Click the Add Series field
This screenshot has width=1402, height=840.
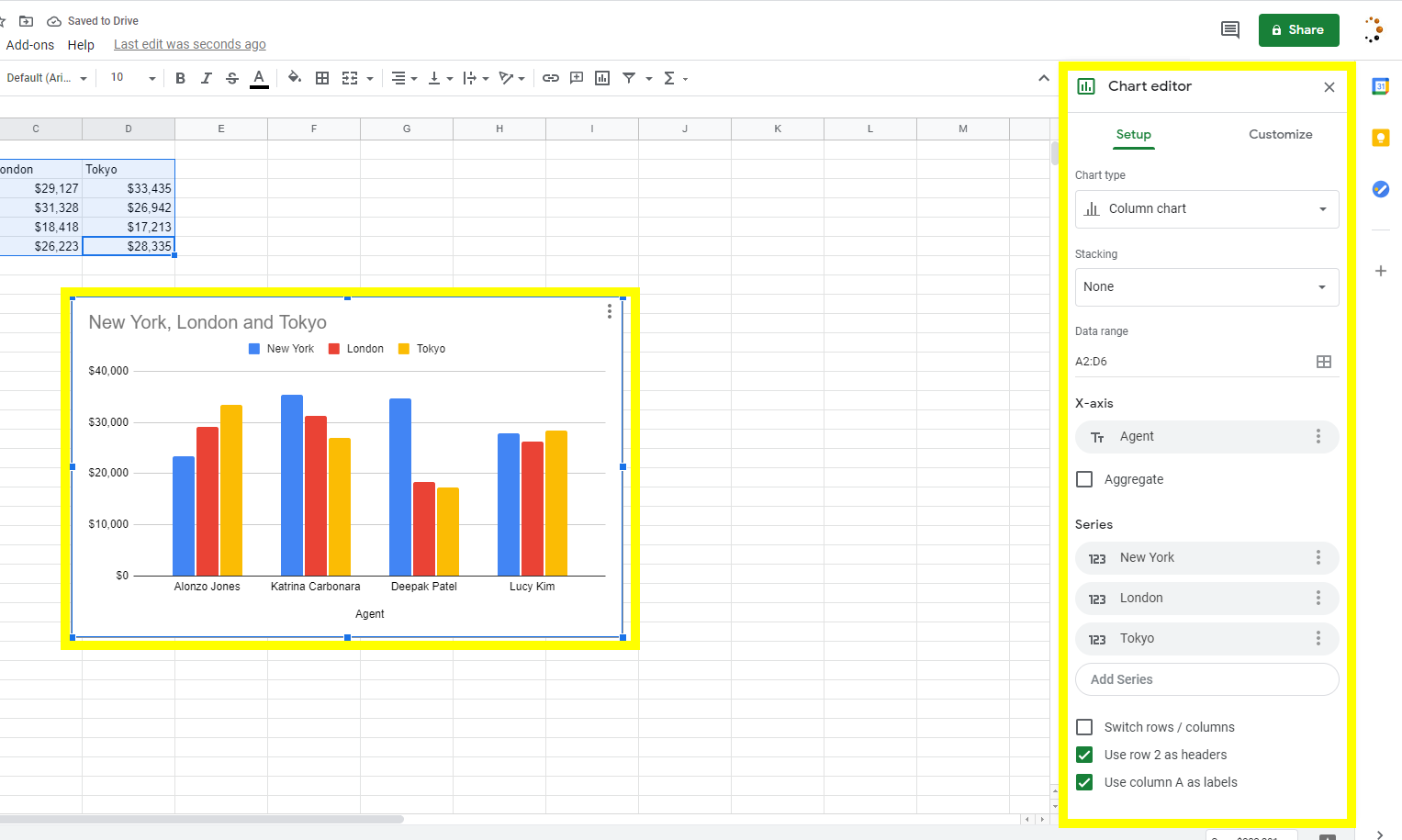click(1206, 679)
